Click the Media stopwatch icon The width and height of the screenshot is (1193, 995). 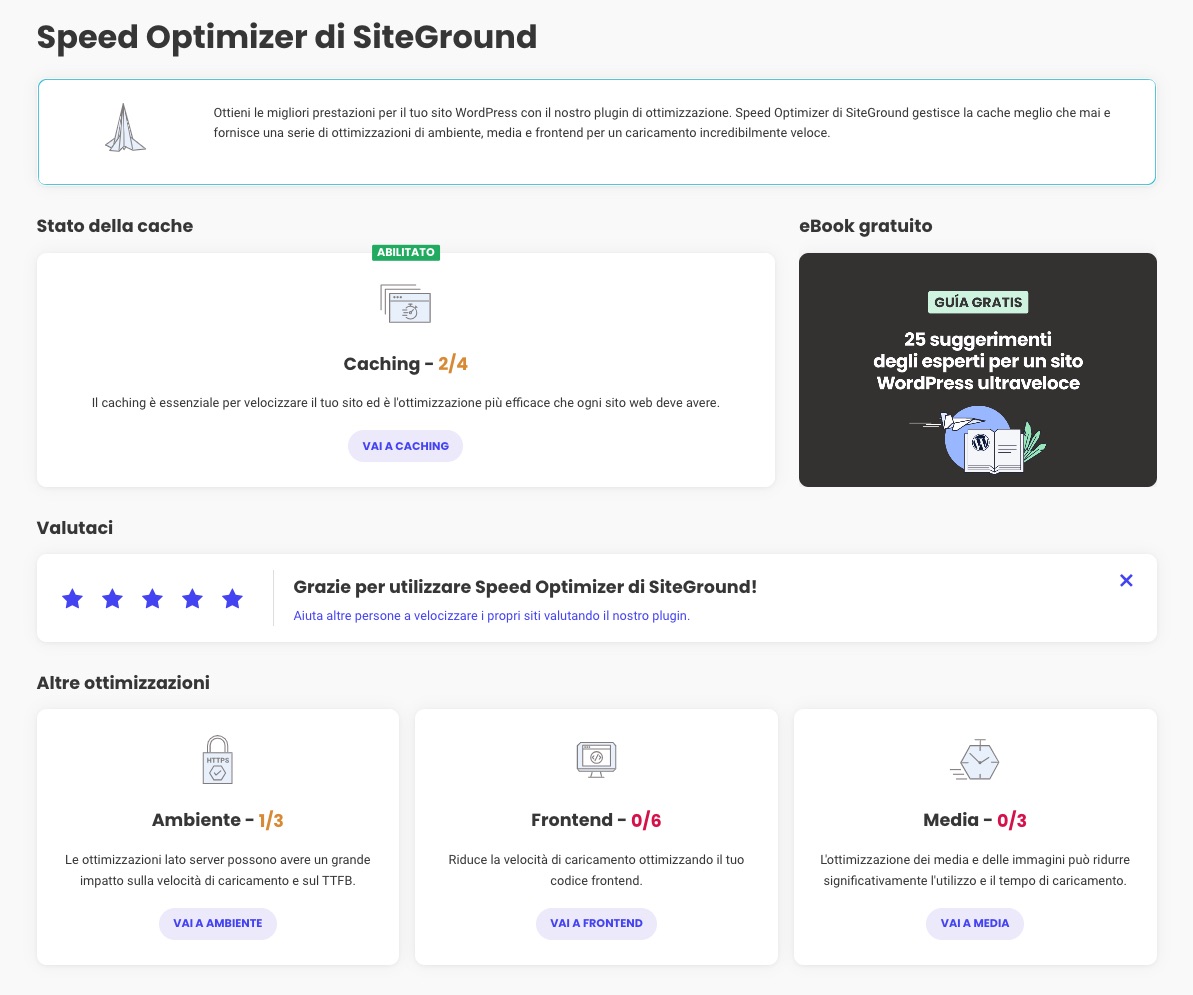point(975,759)
